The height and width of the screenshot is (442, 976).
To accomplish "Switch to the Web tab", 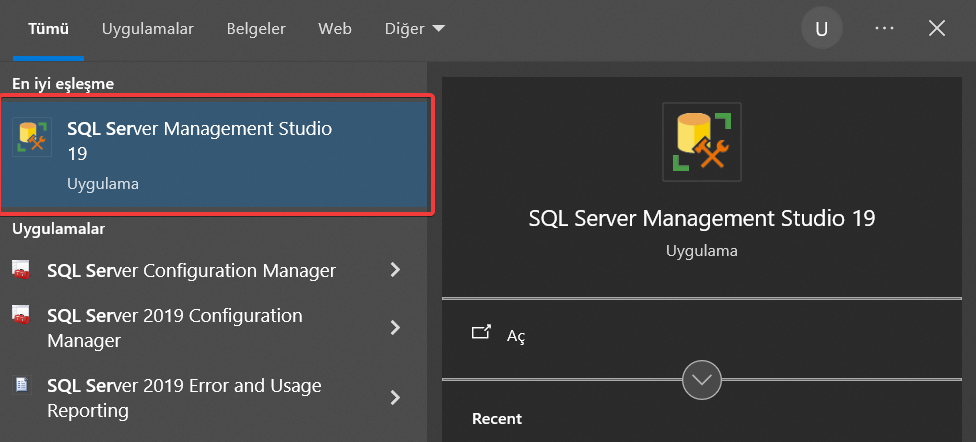I will [x=335, y=29].
